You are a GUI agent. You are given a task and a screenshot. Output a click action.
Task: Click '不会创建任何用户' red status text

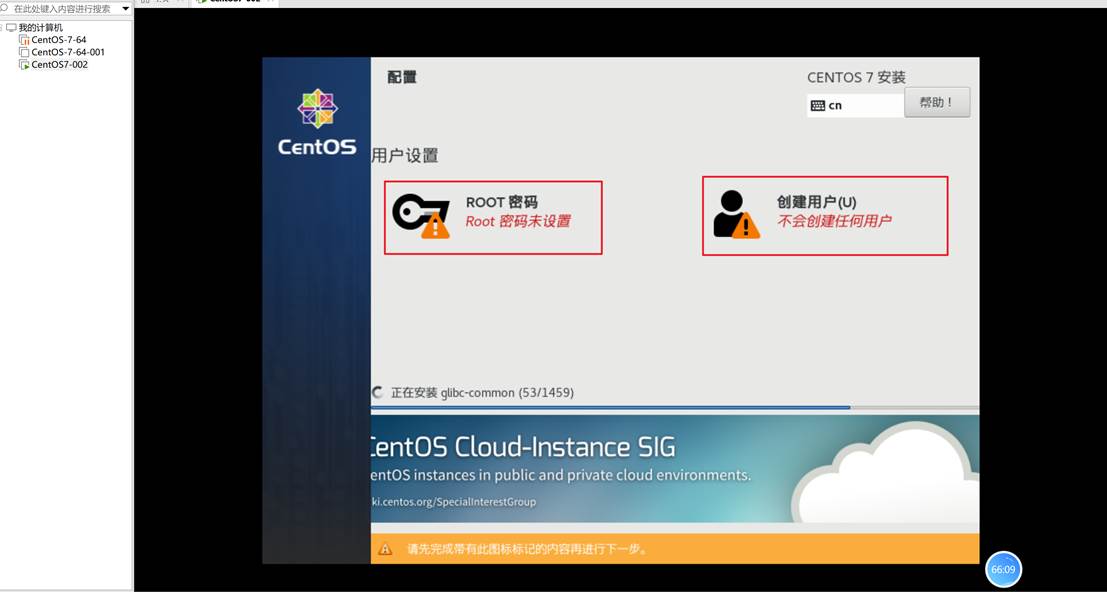tap(834, 222)
